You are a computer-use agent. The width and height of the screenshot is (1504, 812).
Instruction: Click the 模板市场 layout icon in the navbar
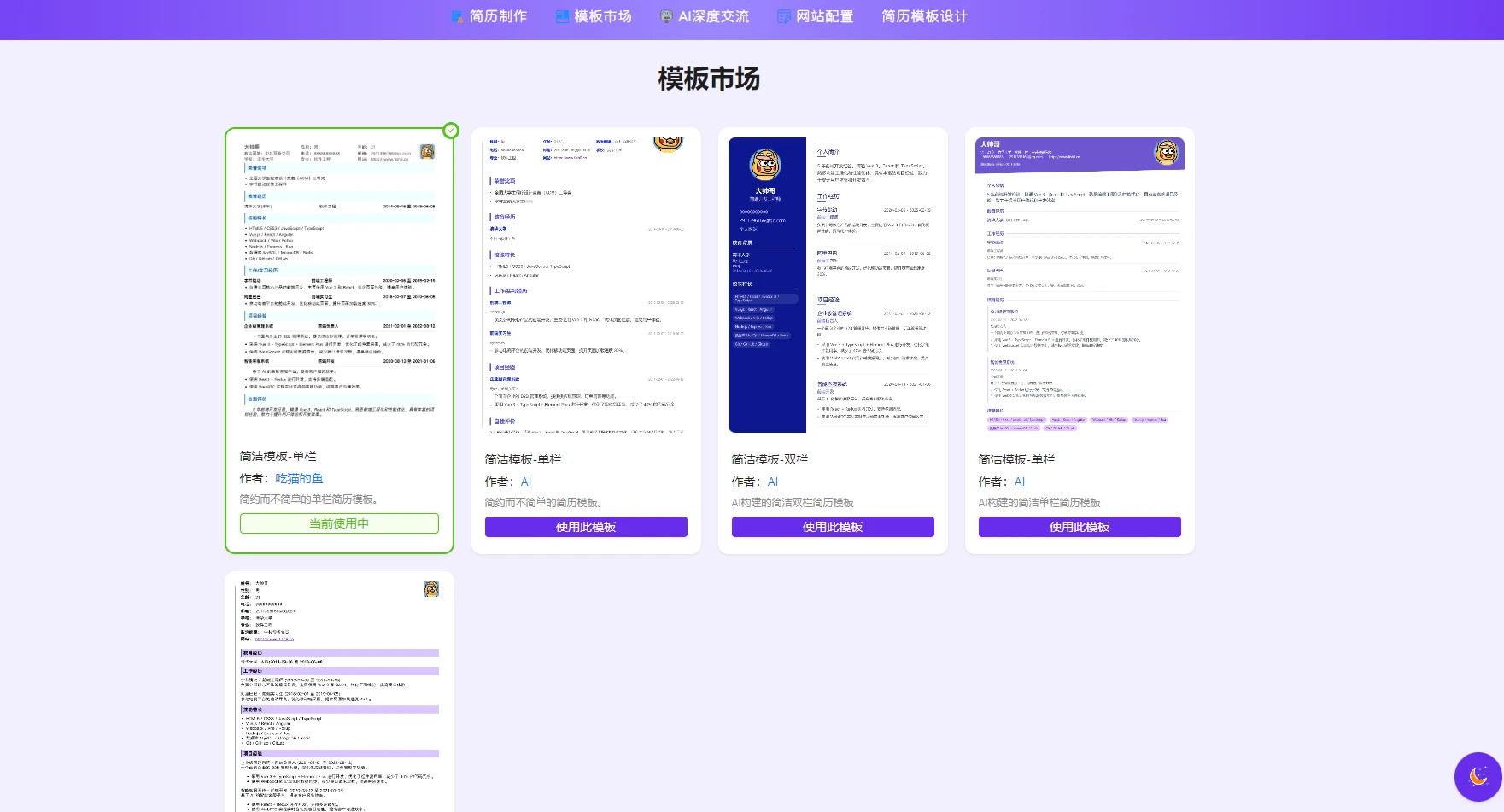[560, 15]
